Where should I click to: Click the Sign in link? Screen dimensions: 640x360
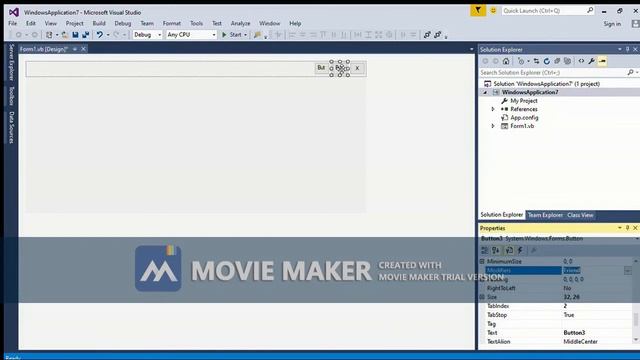(612, 24)
